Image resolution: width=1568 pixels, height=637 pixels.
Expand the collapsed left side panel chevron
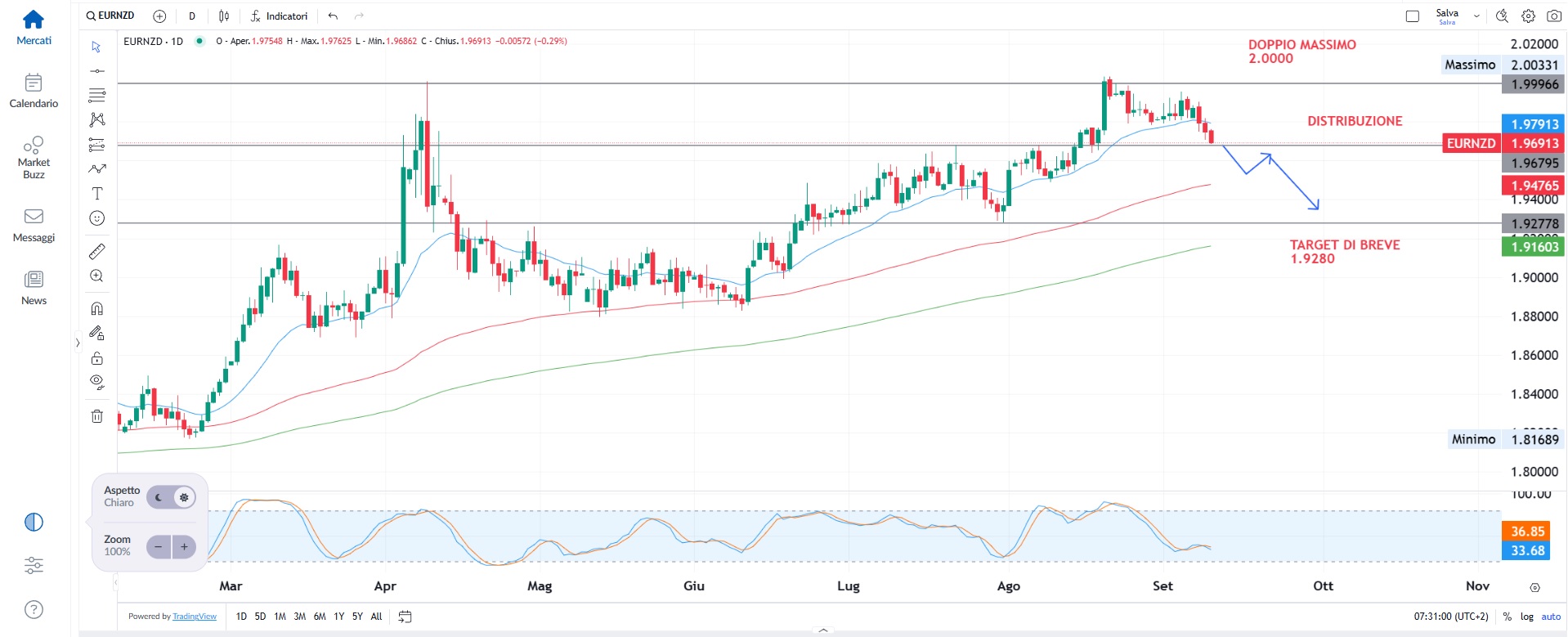[78, 343]
